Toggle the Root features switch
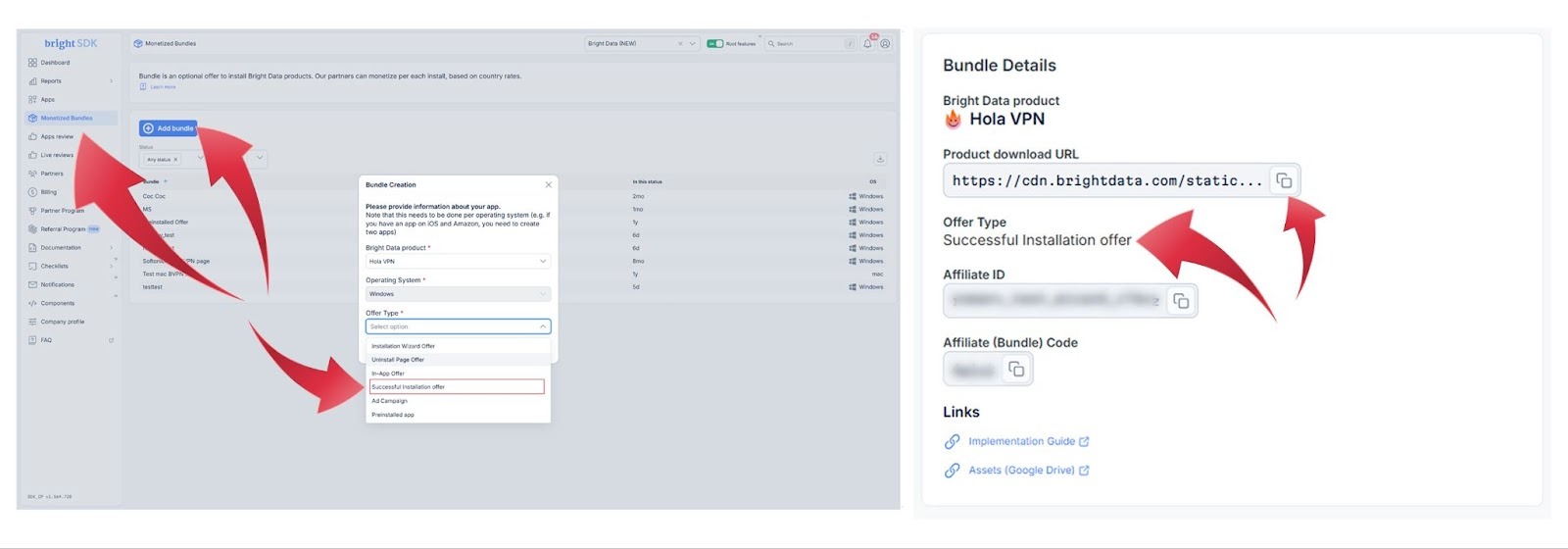 point(715,44)
